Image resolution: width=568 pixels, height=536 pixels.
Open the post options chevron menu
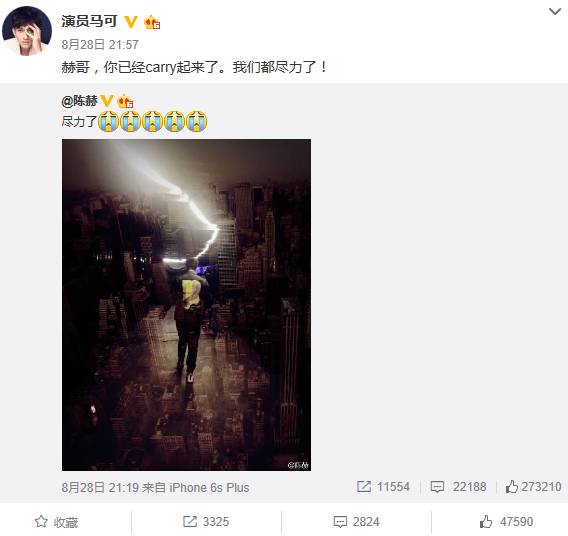click(x=555, y=12)
